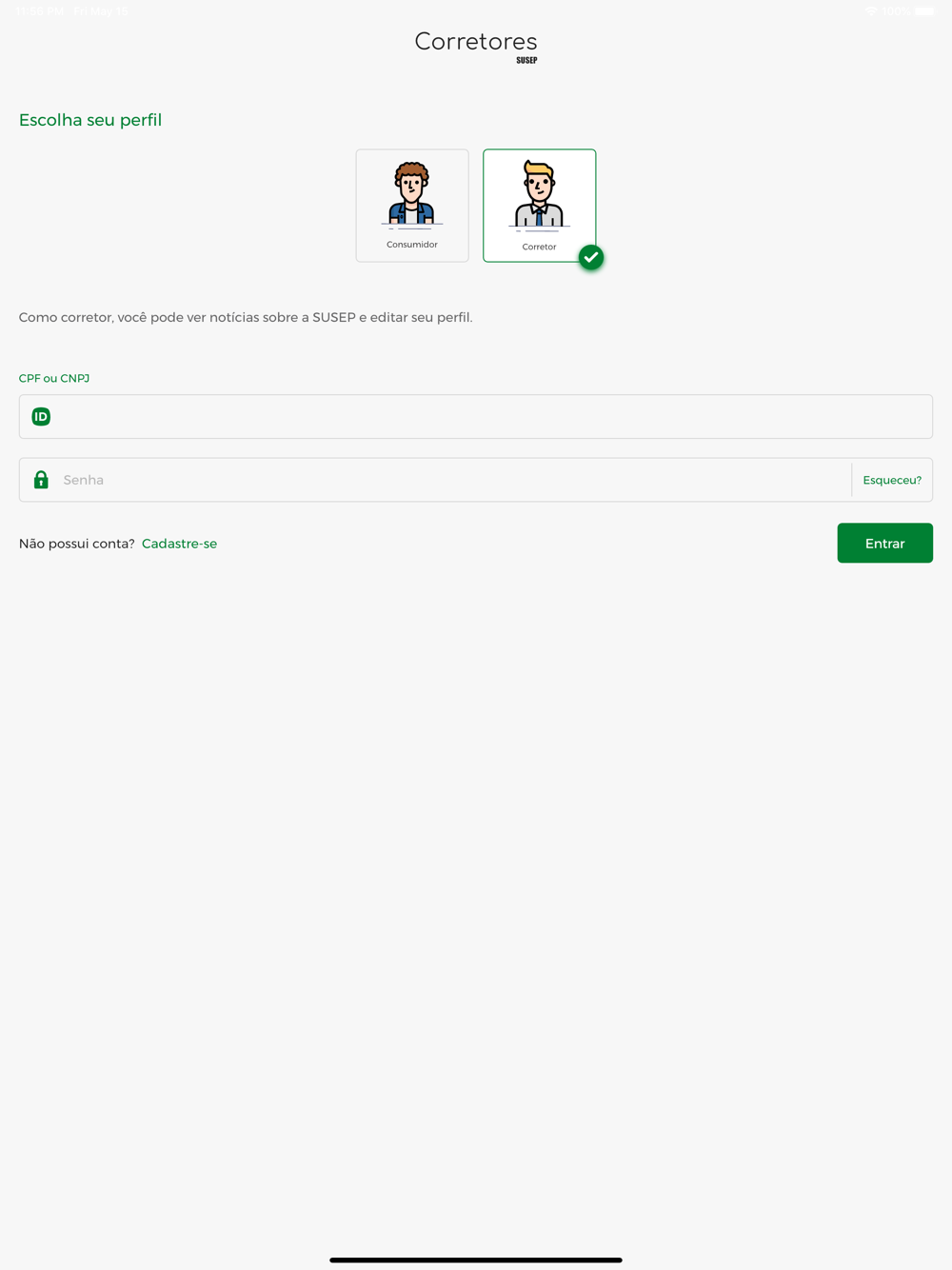Screen dimensions: 952x1270
Task: Select the Consumidor profile avatar
Action: coord(412,195)
